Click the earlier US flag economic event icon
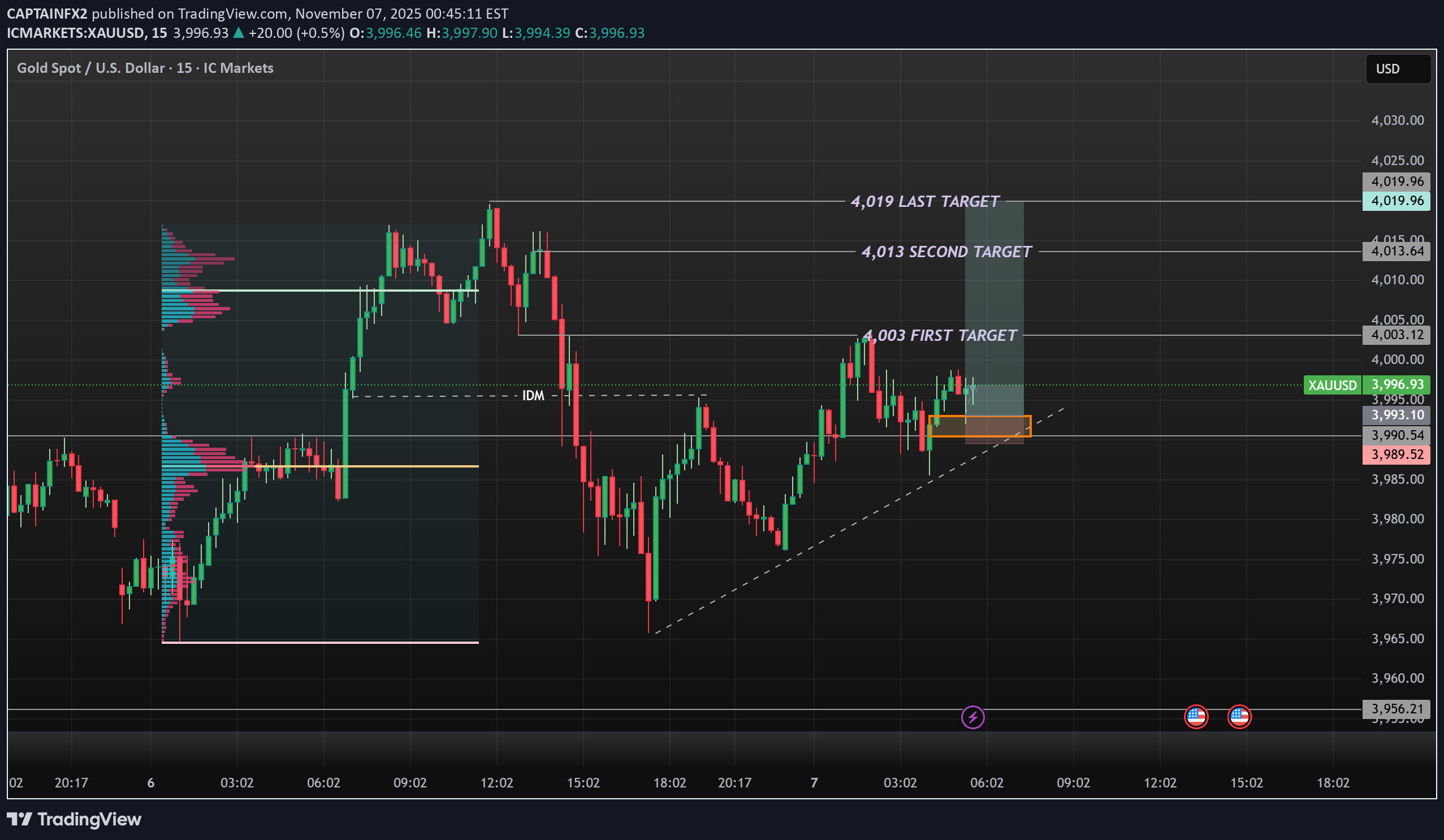Viewport: 1444px width, 840px height. tap(1196, 716)
